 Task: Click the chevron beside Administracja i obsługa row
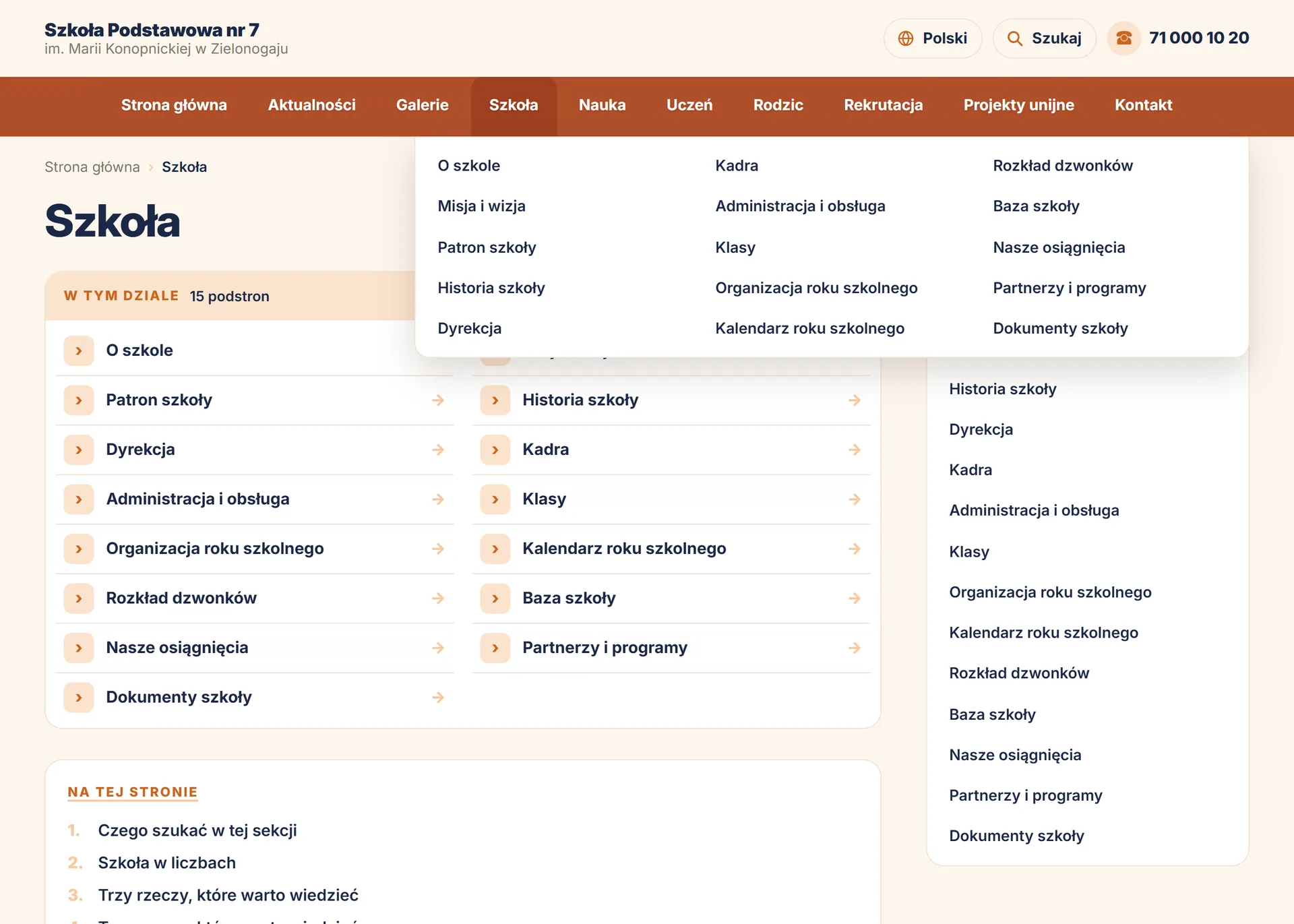pyautogui.click(x=79, y=499)
